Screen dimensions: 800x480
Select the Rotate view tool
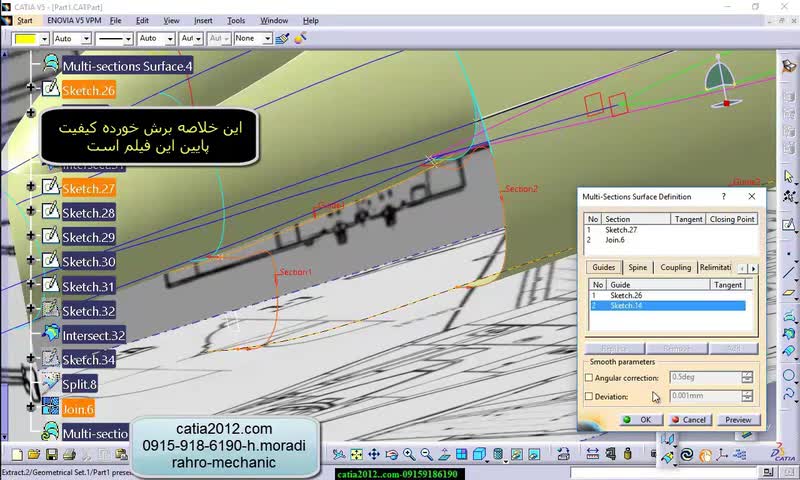pyautogui.click(x=391, y=454)
